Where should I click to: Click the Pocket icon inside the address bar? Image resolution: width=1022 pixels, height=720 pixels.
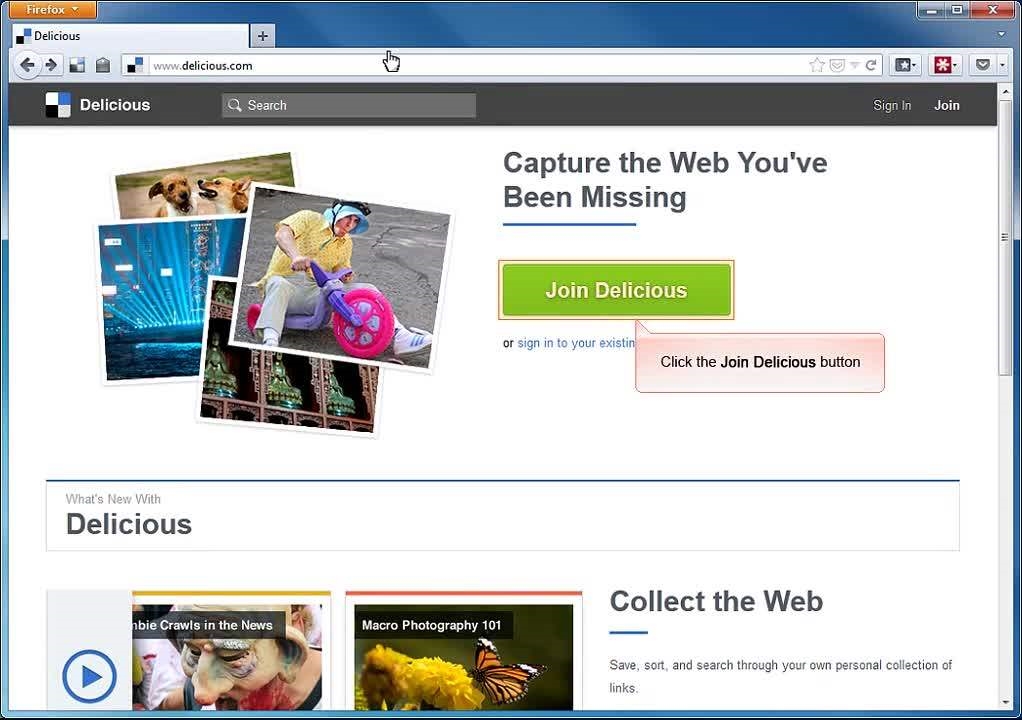click(x=838, y=65)
